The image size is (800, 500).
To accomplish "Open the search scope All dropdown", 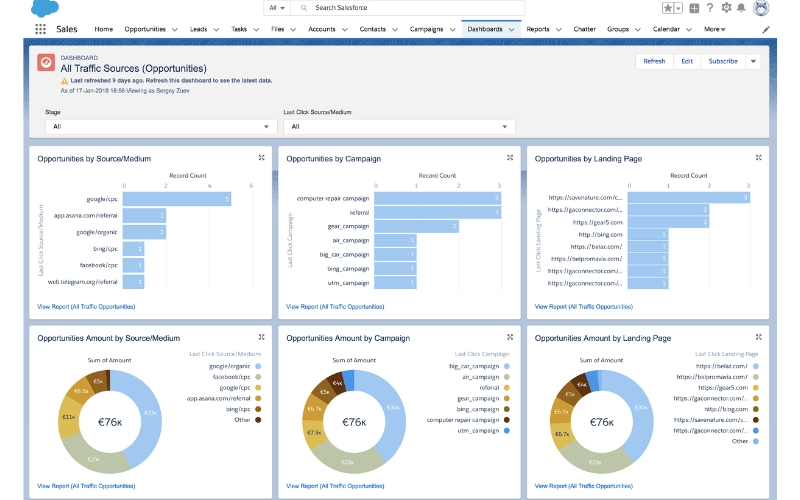I will 277,8.
